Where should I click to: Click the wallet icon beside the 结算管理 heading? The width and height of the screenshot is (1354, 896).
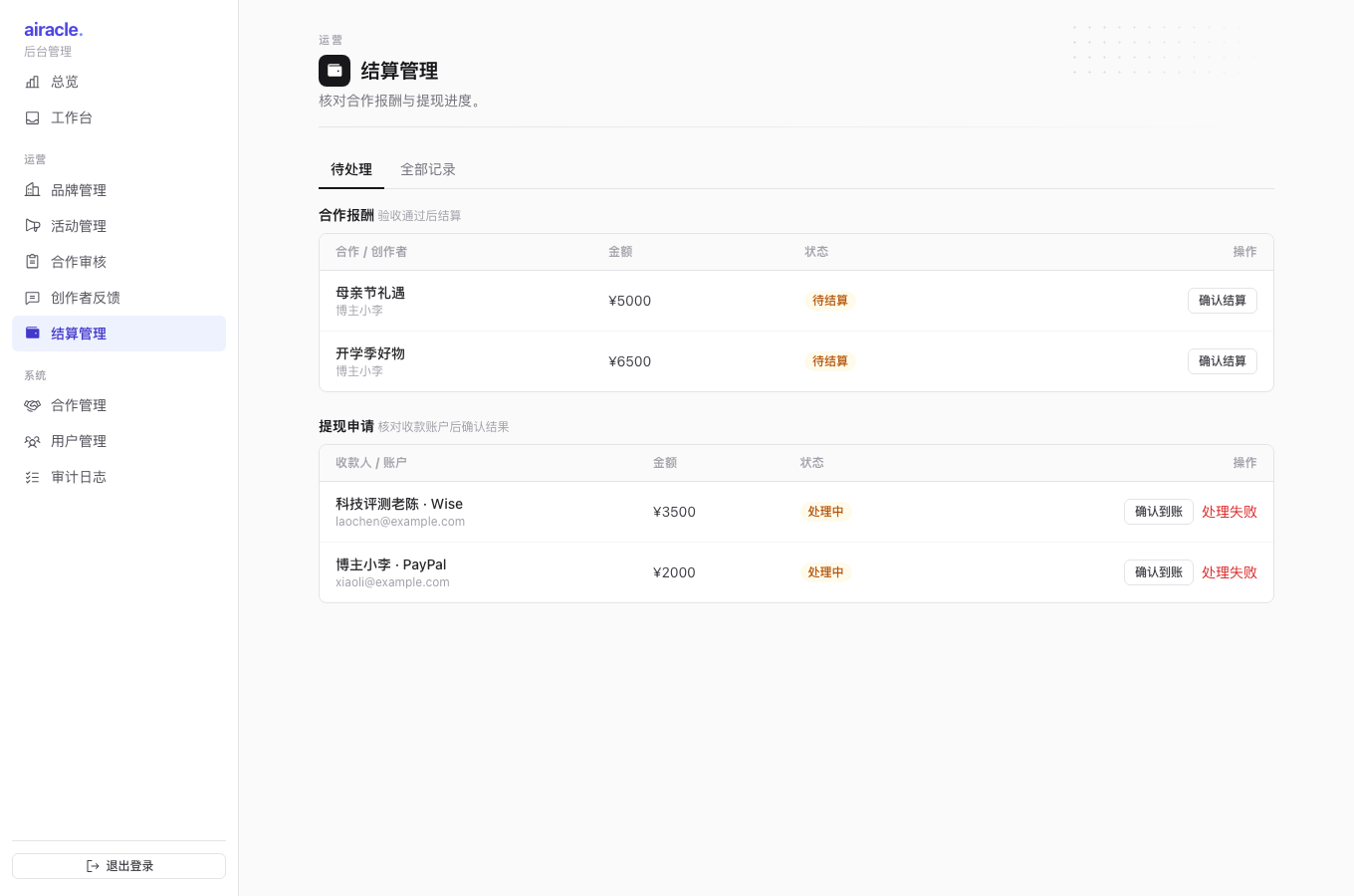click(x=335, y=71)
